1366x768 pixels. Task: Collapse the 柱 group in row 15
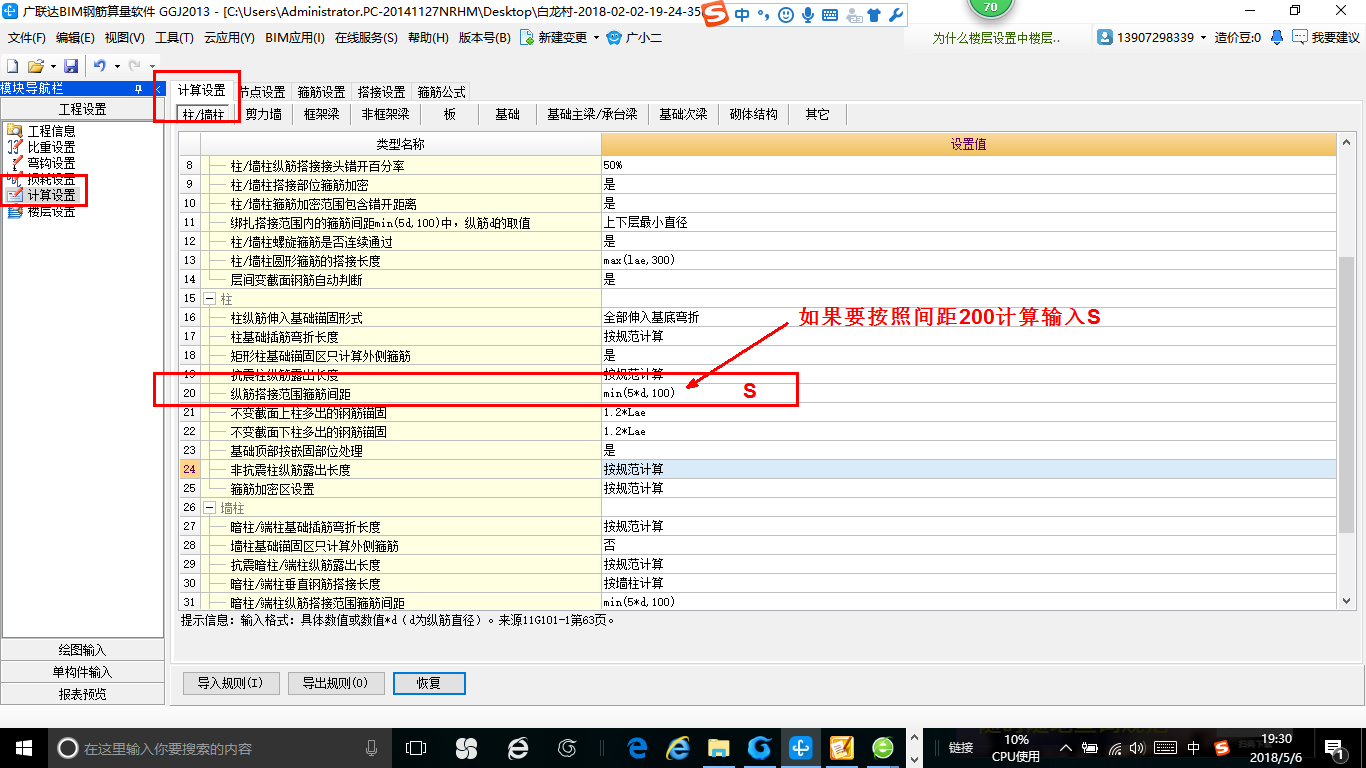tap(210, 298)
